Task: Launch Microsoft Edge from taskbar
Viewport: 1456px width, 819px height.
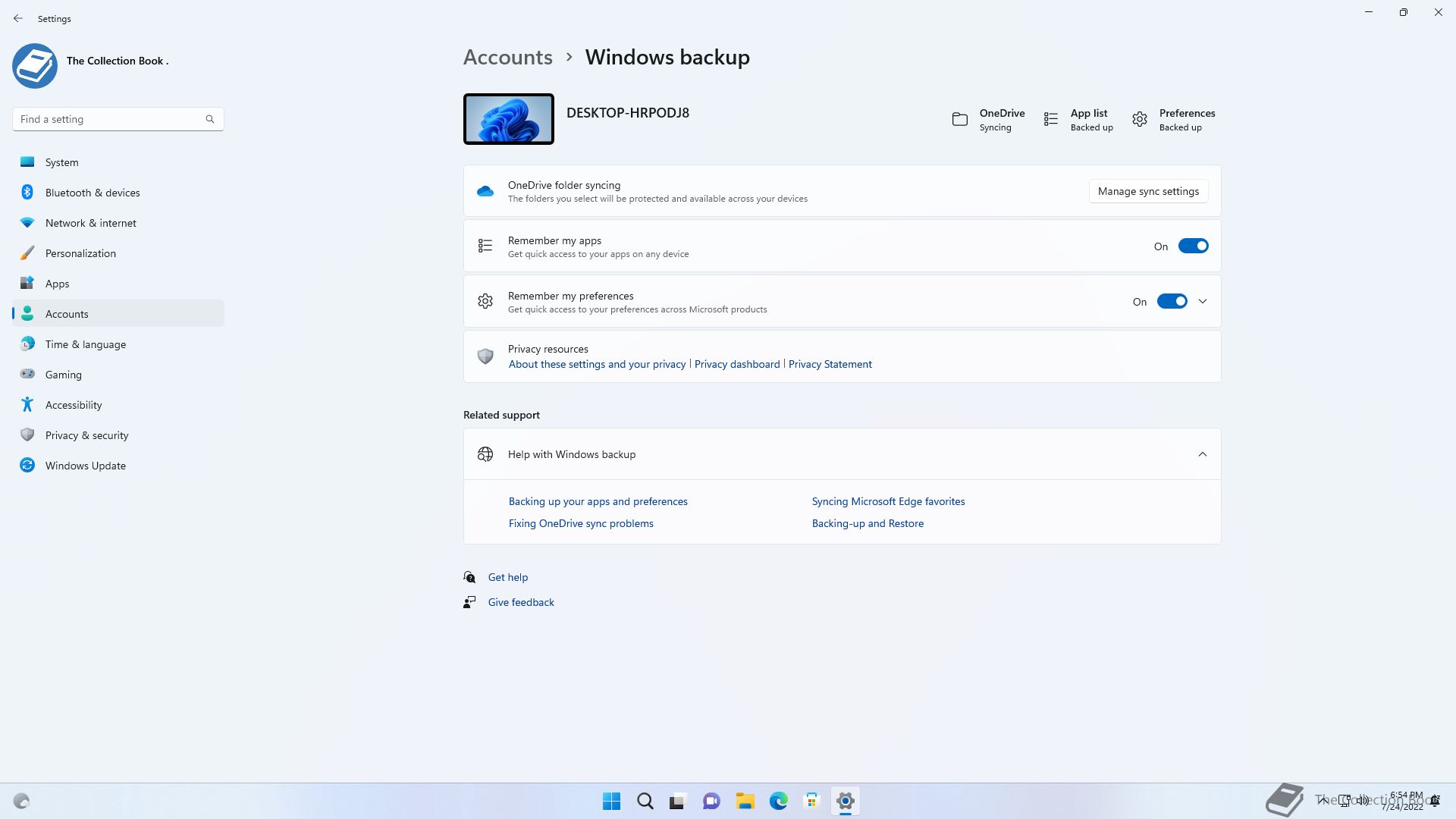Action: click(x=778, y=801)
